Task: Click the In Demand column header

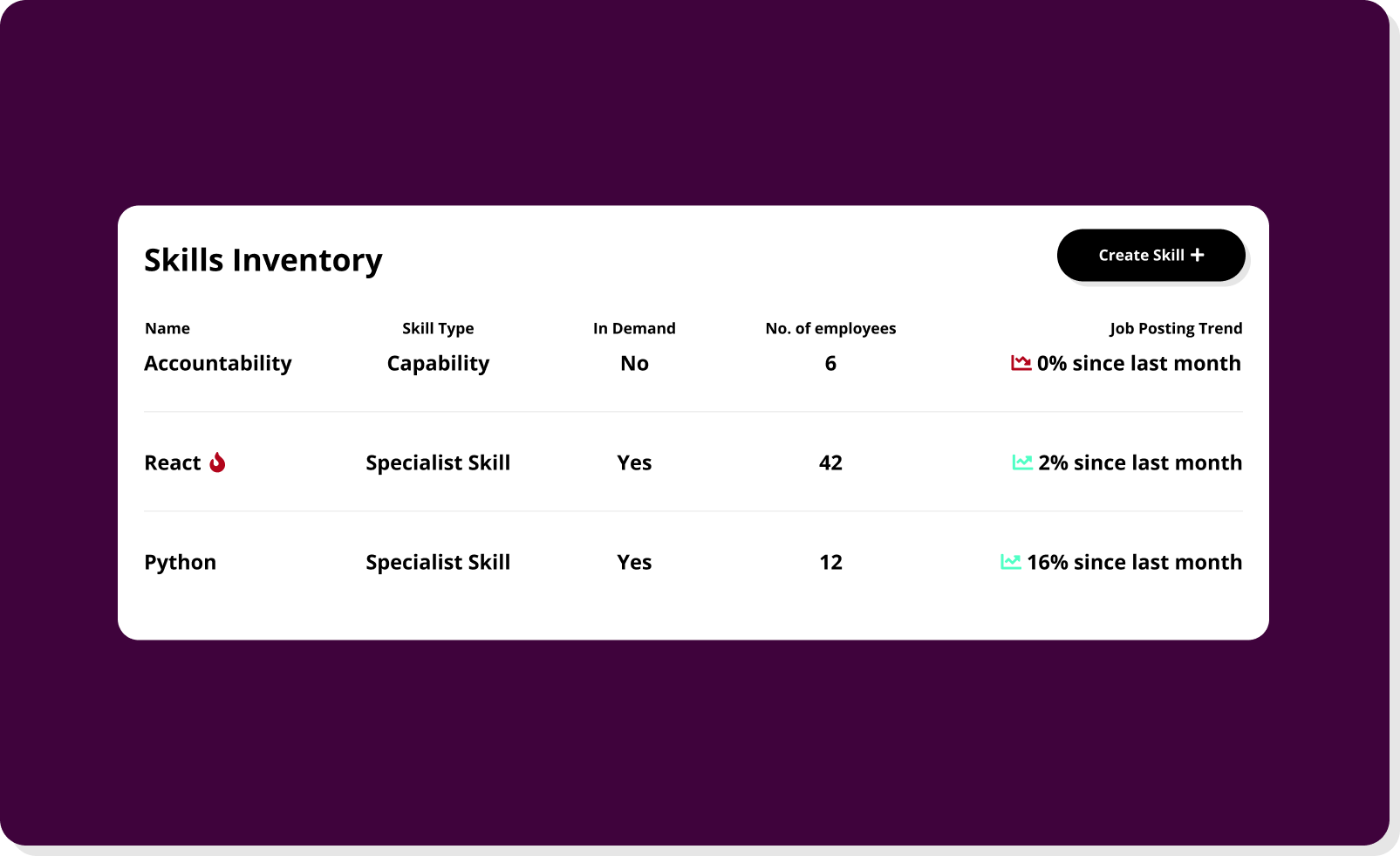Action: pyautogui.click(x=634, y=328)
